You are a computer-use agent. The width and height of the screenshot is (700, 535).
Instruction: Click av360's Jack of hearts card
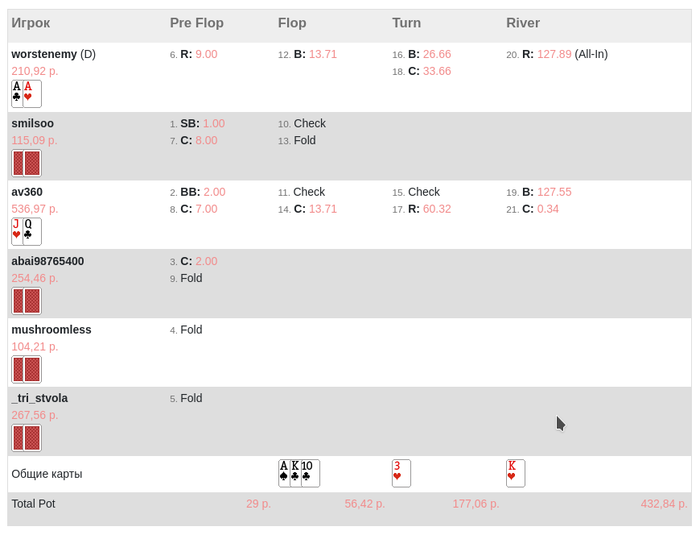[16, 231]
